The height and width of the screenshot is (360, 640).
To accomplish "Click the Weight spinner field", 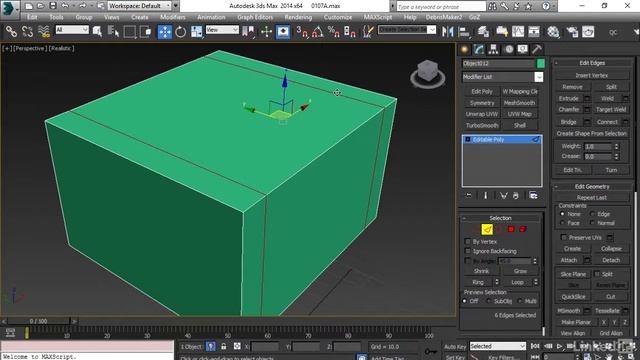I will point(598,146).
